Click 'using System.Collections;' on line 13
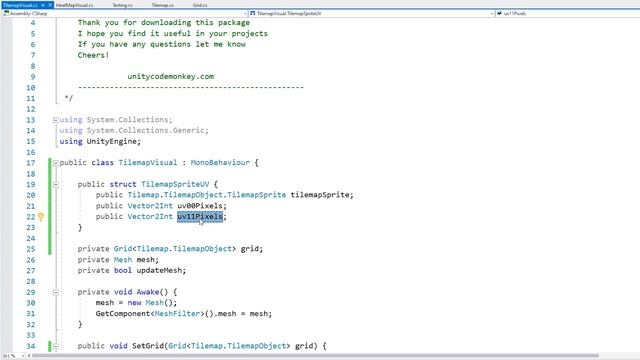The height and width of the screenshot is (360, 640). point(116,120)
